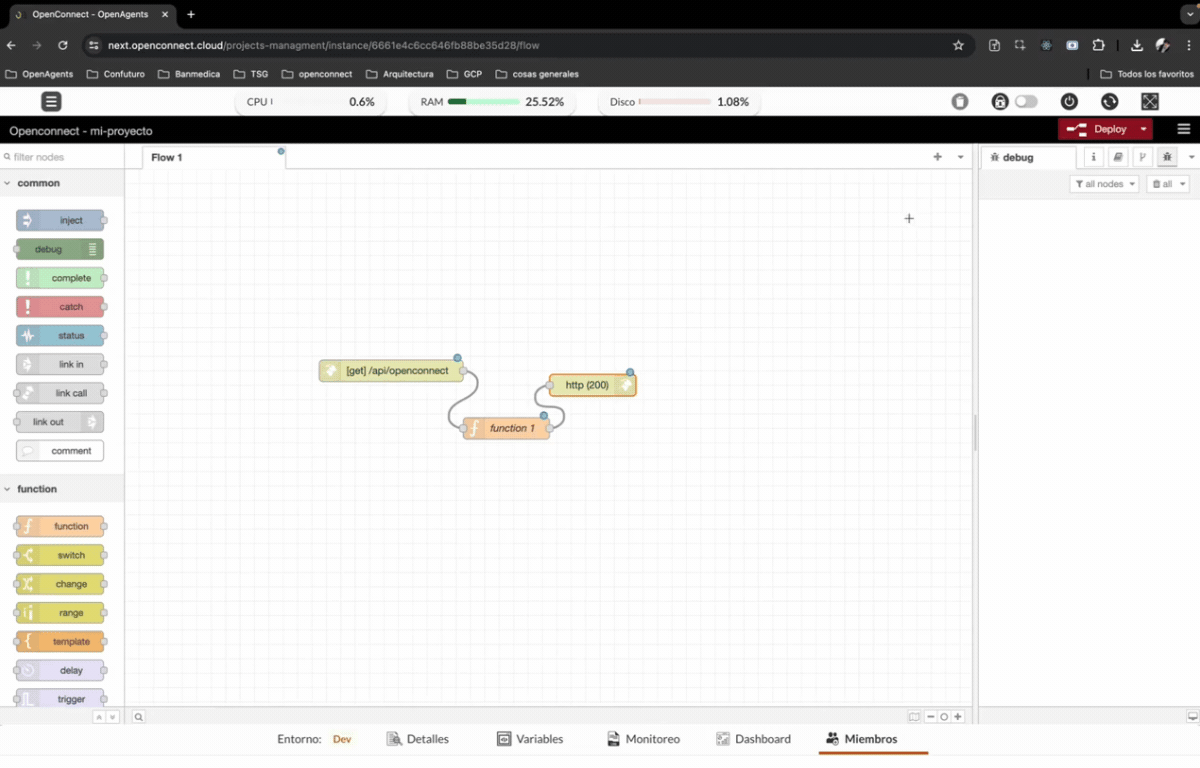The width and height of the screenshot is (1200, 768).
Task: Click the Disco usage progress bar
Action: 675,102
